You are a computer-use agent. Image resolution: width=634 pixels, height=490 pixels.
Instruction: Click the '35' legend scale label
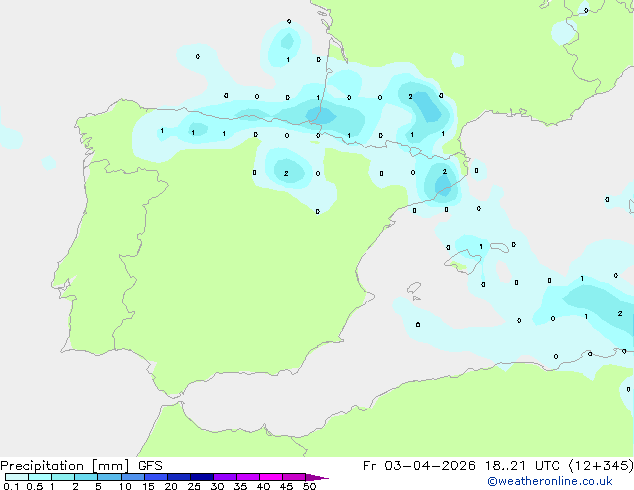point(240,486)
